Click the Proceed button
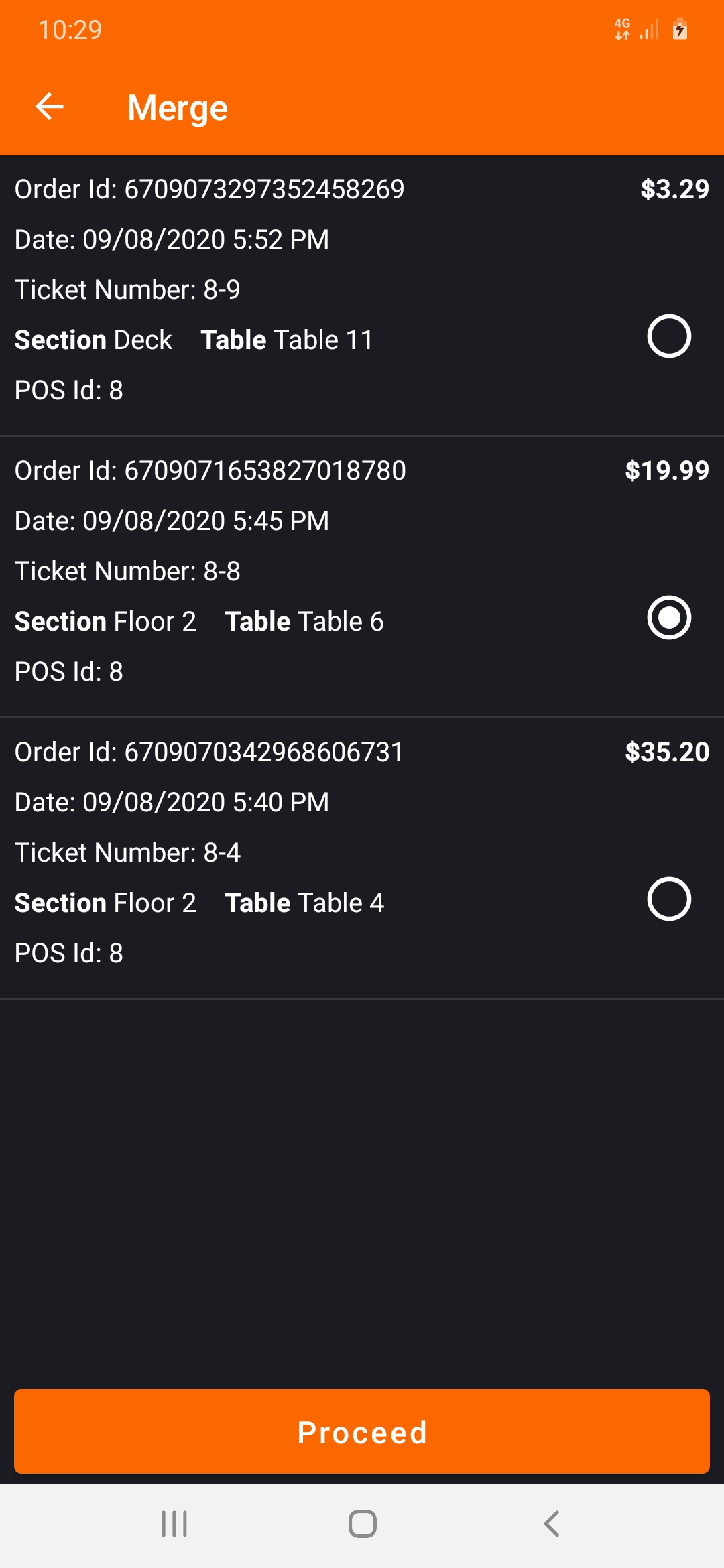This screenshot has height=1568, width=724. [362, 1431]
